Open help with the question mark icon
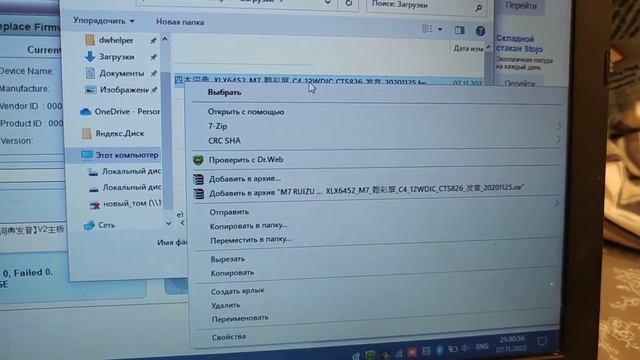Viewport: 640px width, 360px height. 480,31
